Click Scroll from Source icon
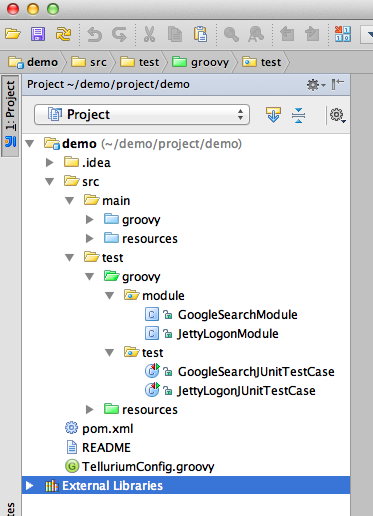 pyautogui.click(x=273, y=115)
